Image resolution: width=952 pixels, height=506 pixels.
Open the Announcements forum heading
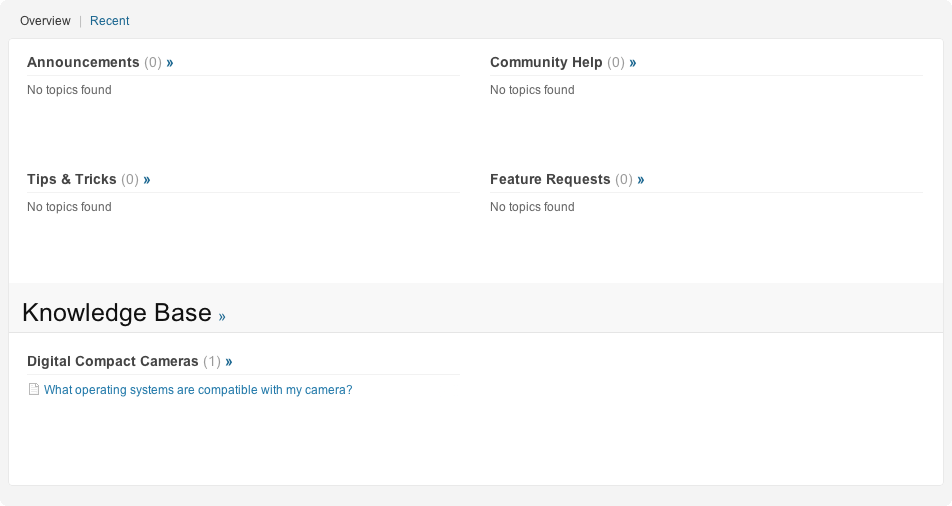83,62
